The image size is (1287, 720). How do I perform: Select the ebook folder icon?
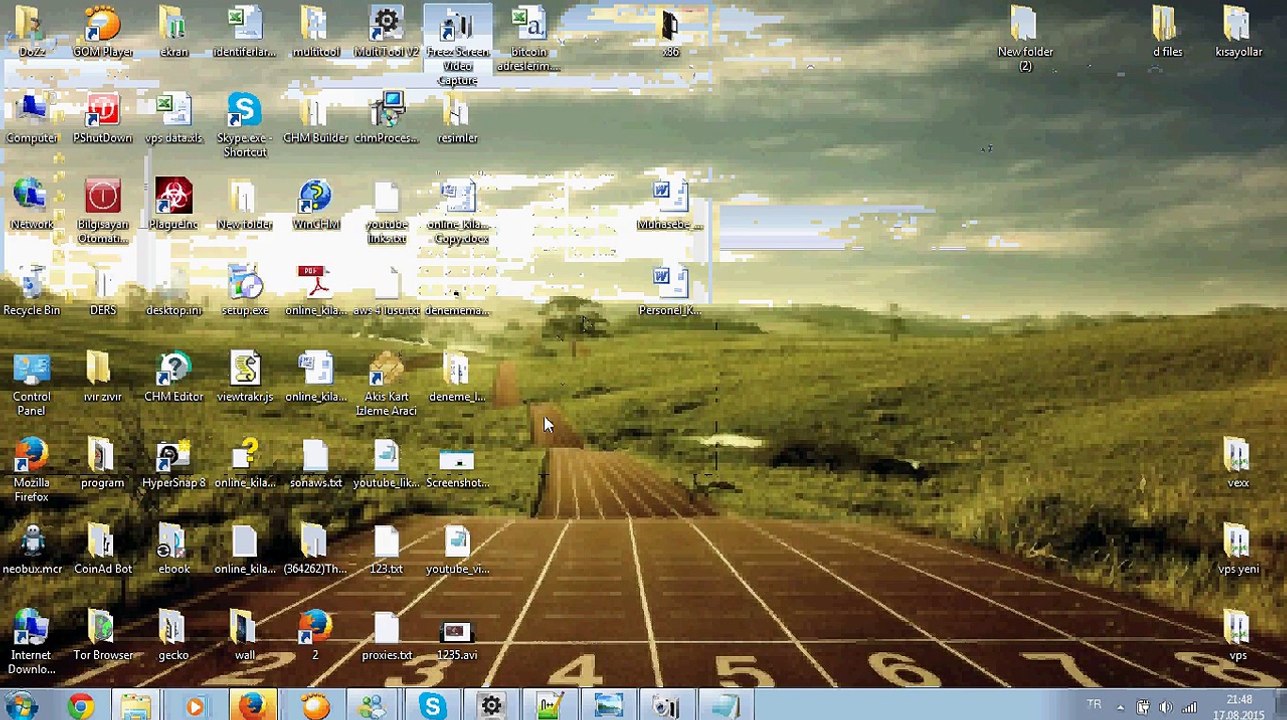(174, 550)
